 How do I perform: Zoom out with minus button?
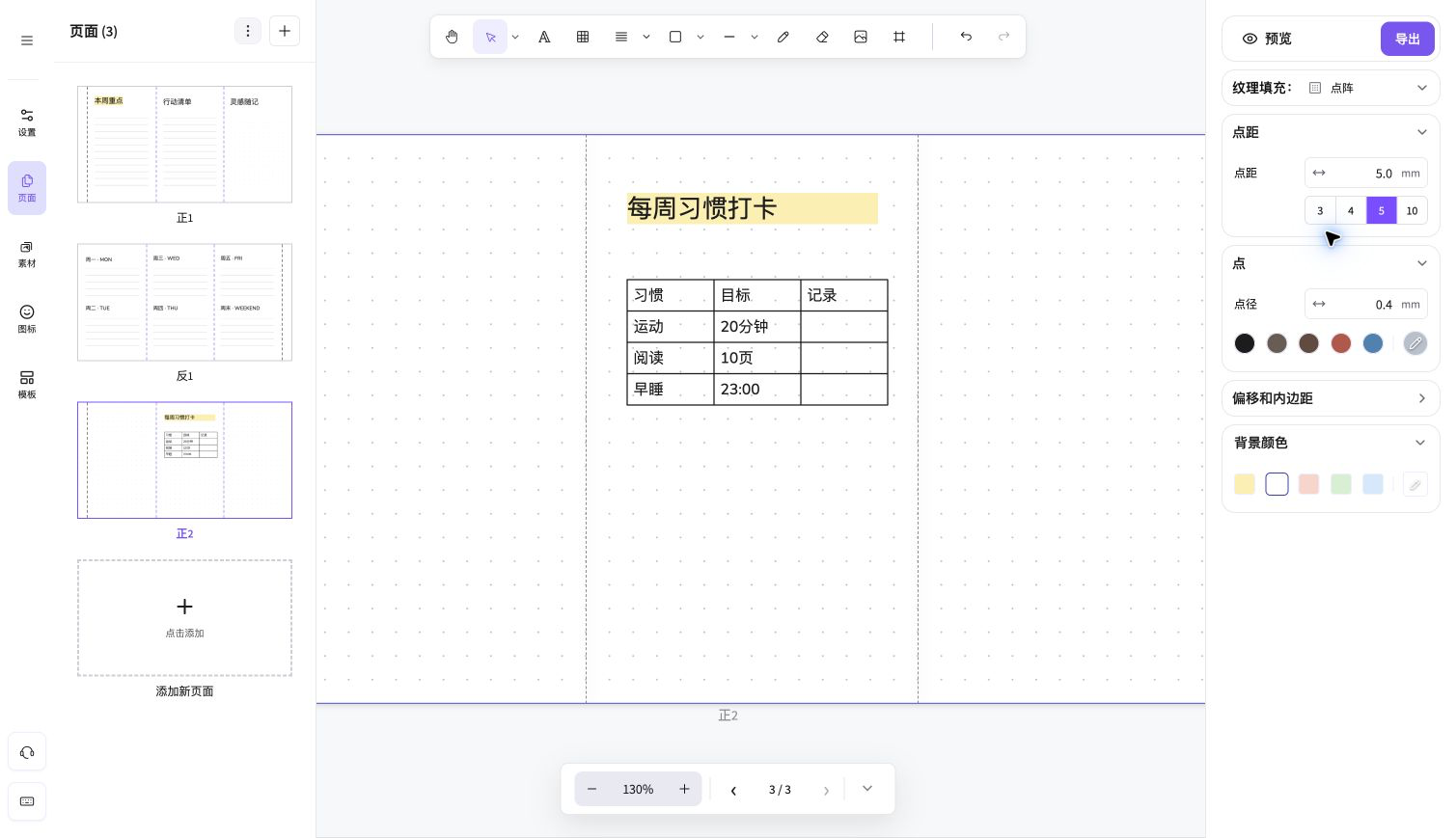pyautogui.click(x=592, y=789)
